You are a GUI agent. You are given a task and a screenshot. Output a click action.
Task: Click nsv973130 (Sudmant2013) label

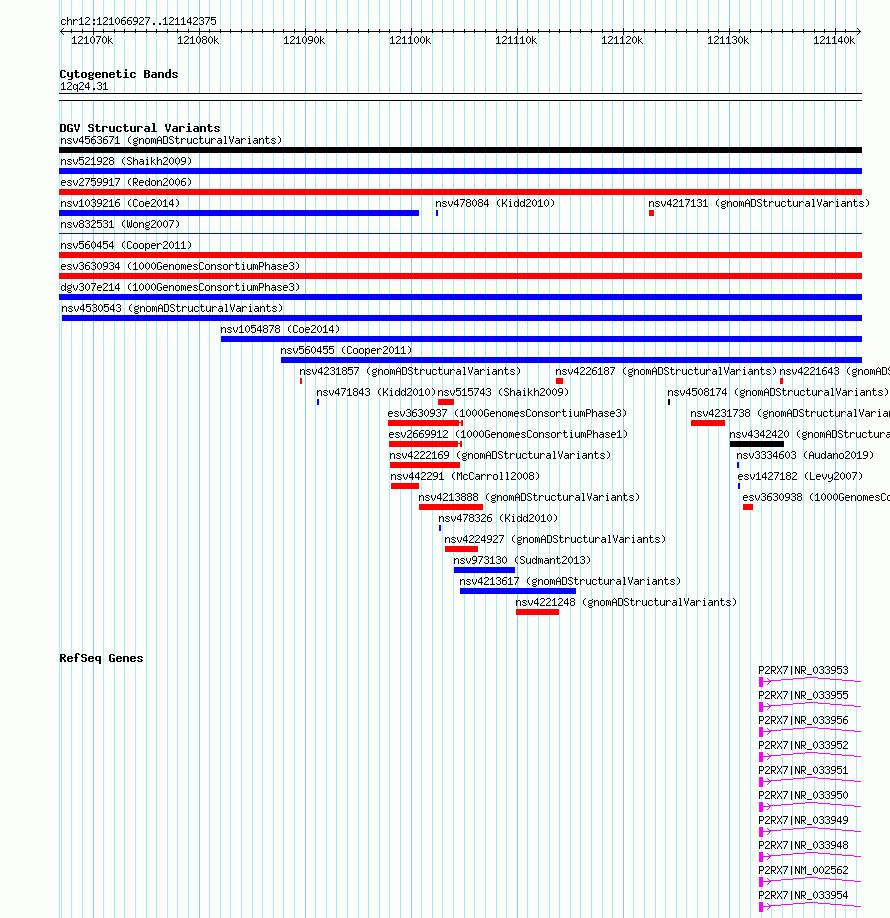[x=522, y=561]
